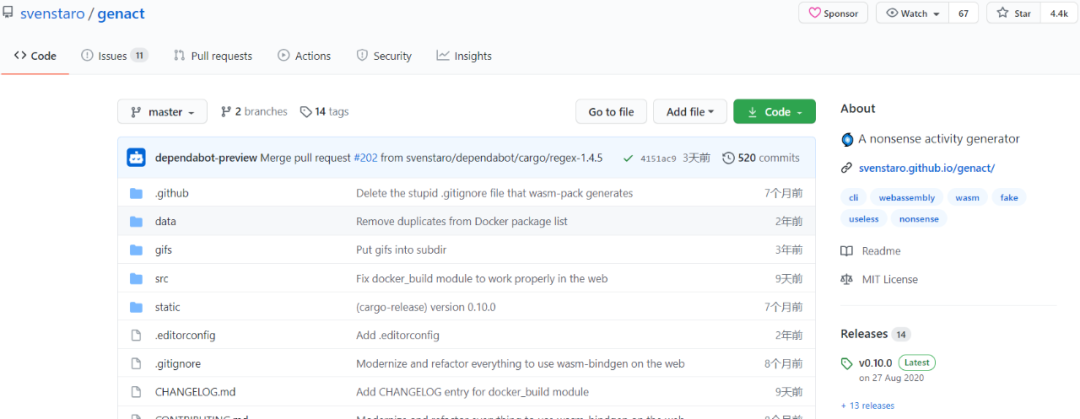The height and width of the screenshot is (419, 1080).
Task: Open the master branch dropdown
Action: pyautogui.click(x=162, y=112)
